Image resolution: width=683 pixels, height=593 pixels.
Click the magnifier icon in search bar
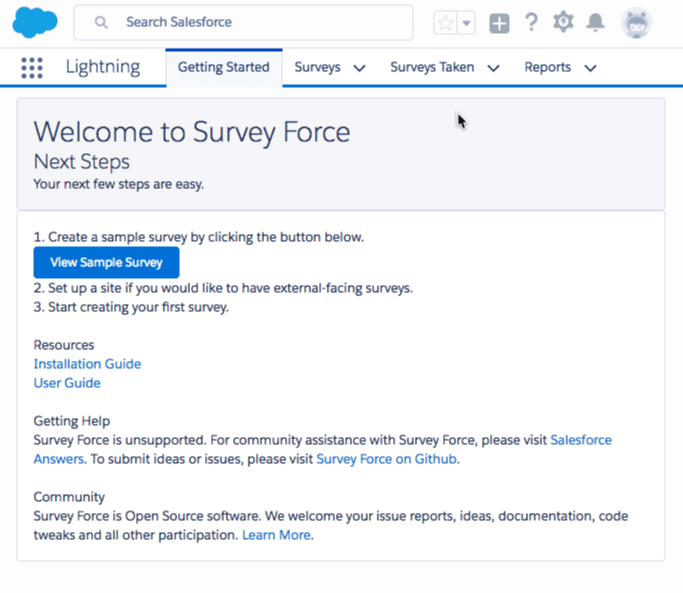point(101,22)
